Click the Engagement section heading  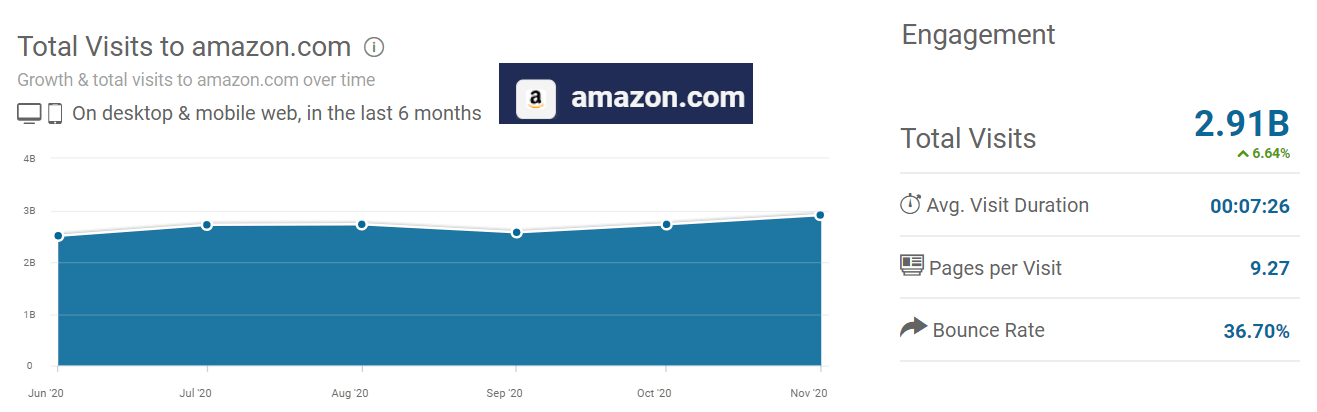coord(978,35)
